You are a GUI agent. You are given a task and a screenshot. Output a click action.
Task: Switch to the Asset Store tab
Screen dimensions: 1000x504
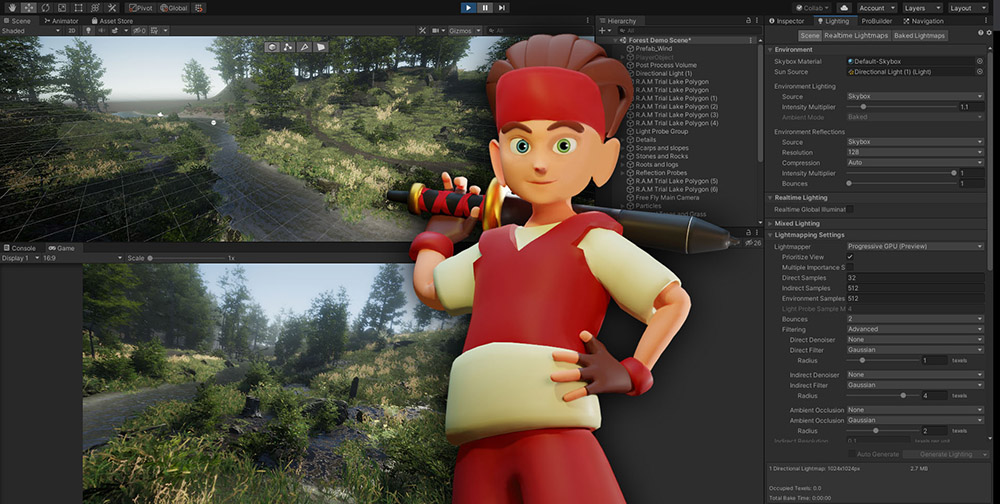112,21
